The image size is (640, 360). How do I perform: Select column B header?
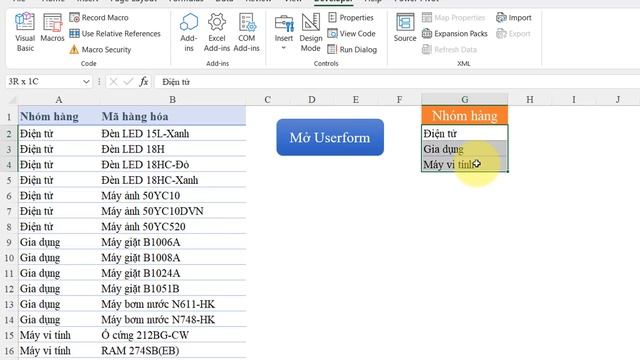[172, 100]
